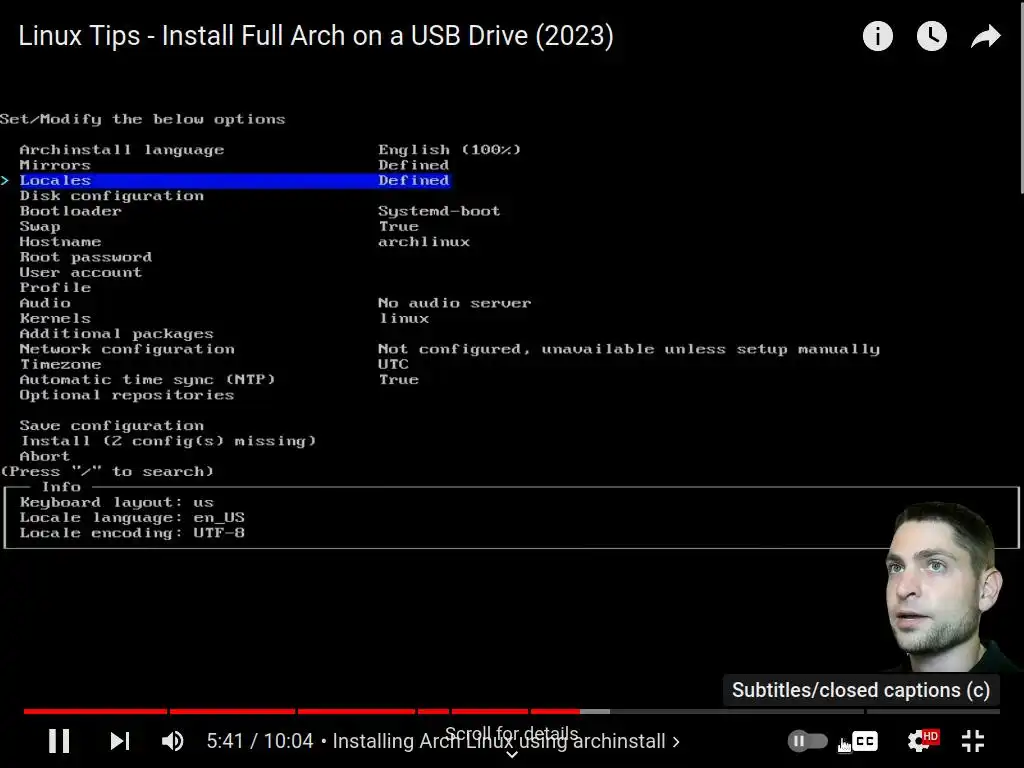Click the 'English (100%)' value
1024x768 pixels.
449,150
